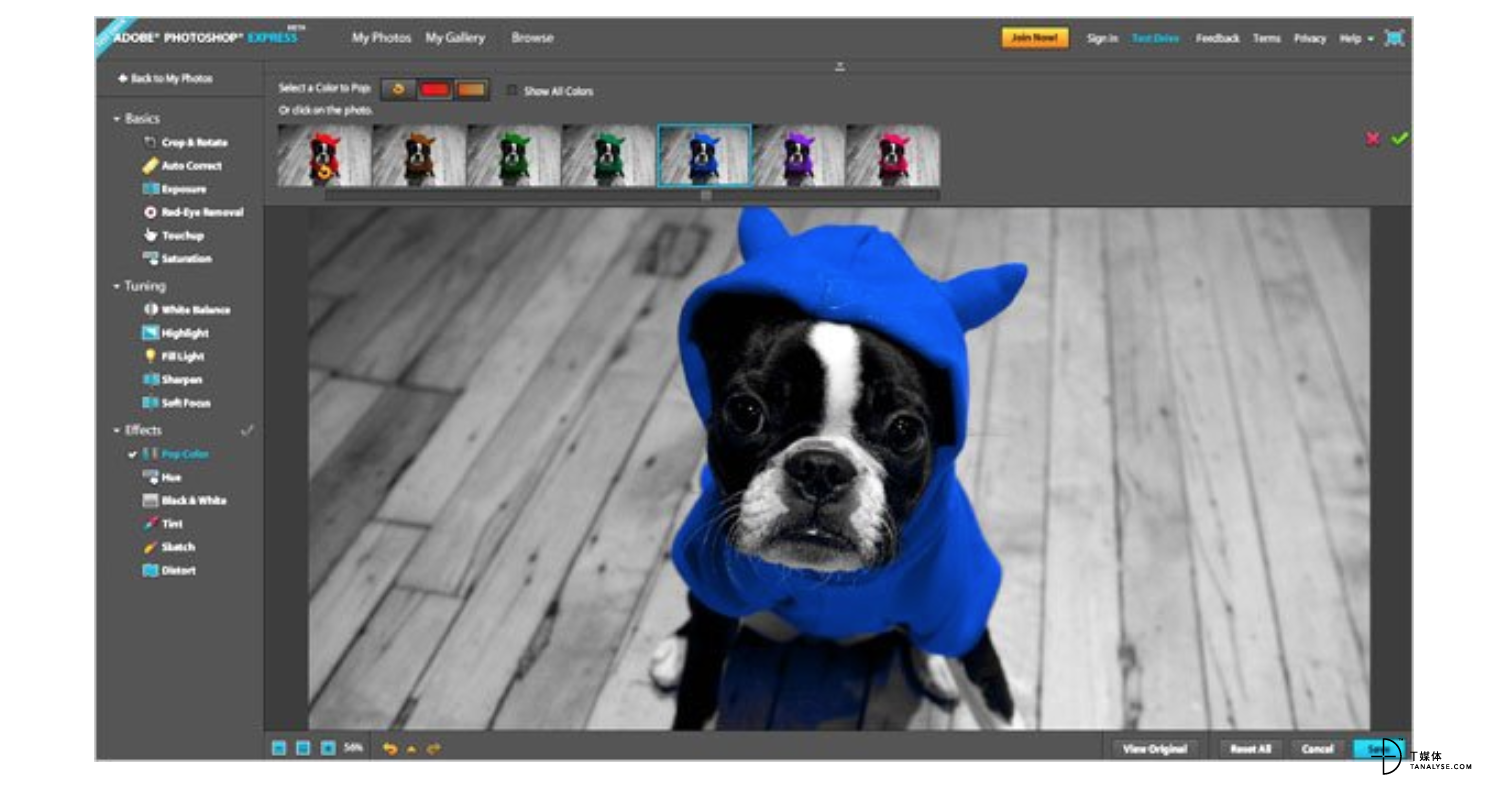Screen dimensions: 1498x788
Task: Click the 56% zoom value
Action: tap(354, 748)
